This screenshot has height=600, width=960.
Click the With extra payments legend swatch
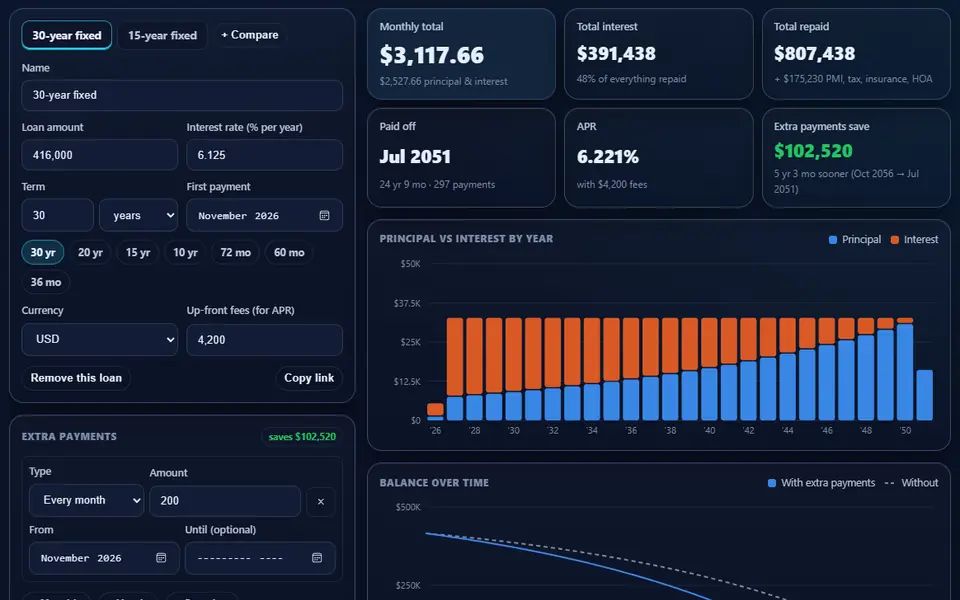pos(771,483)
